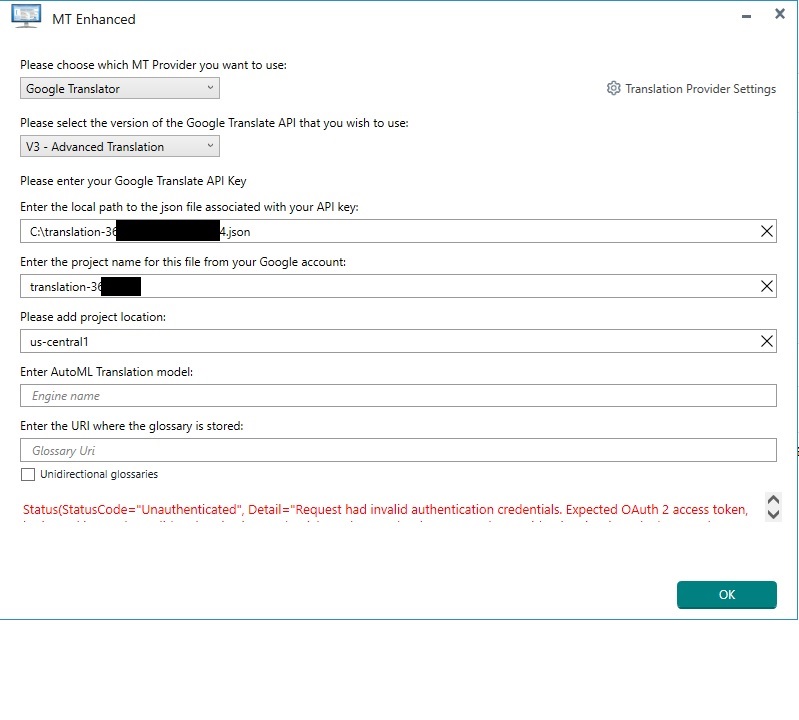Click the 'Please add project location:' label
Viewport: 799px width, 720px height.
(x=93, y=317)
